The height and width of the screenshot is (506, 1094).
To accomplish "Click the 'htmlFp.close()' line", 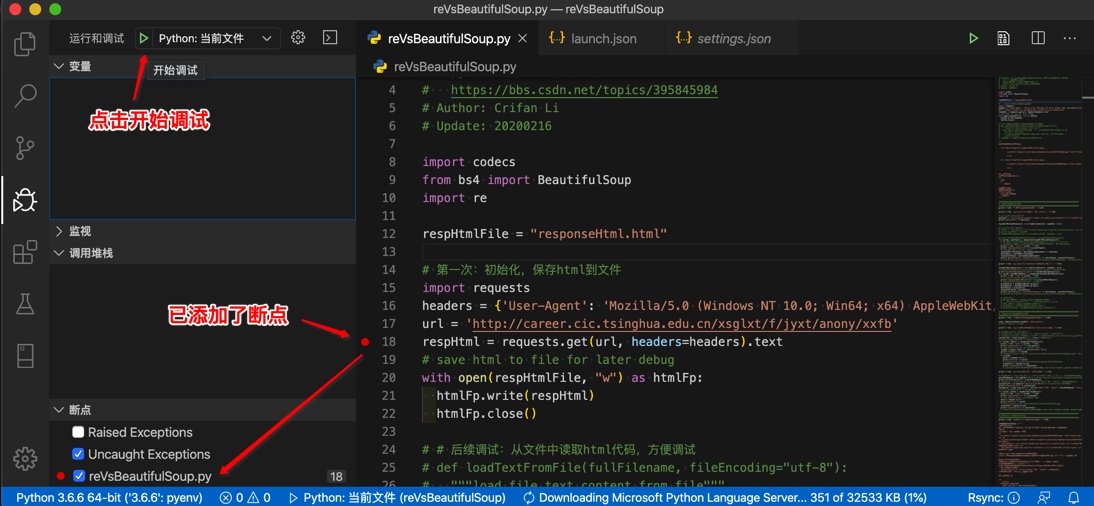I will [486, 414].
